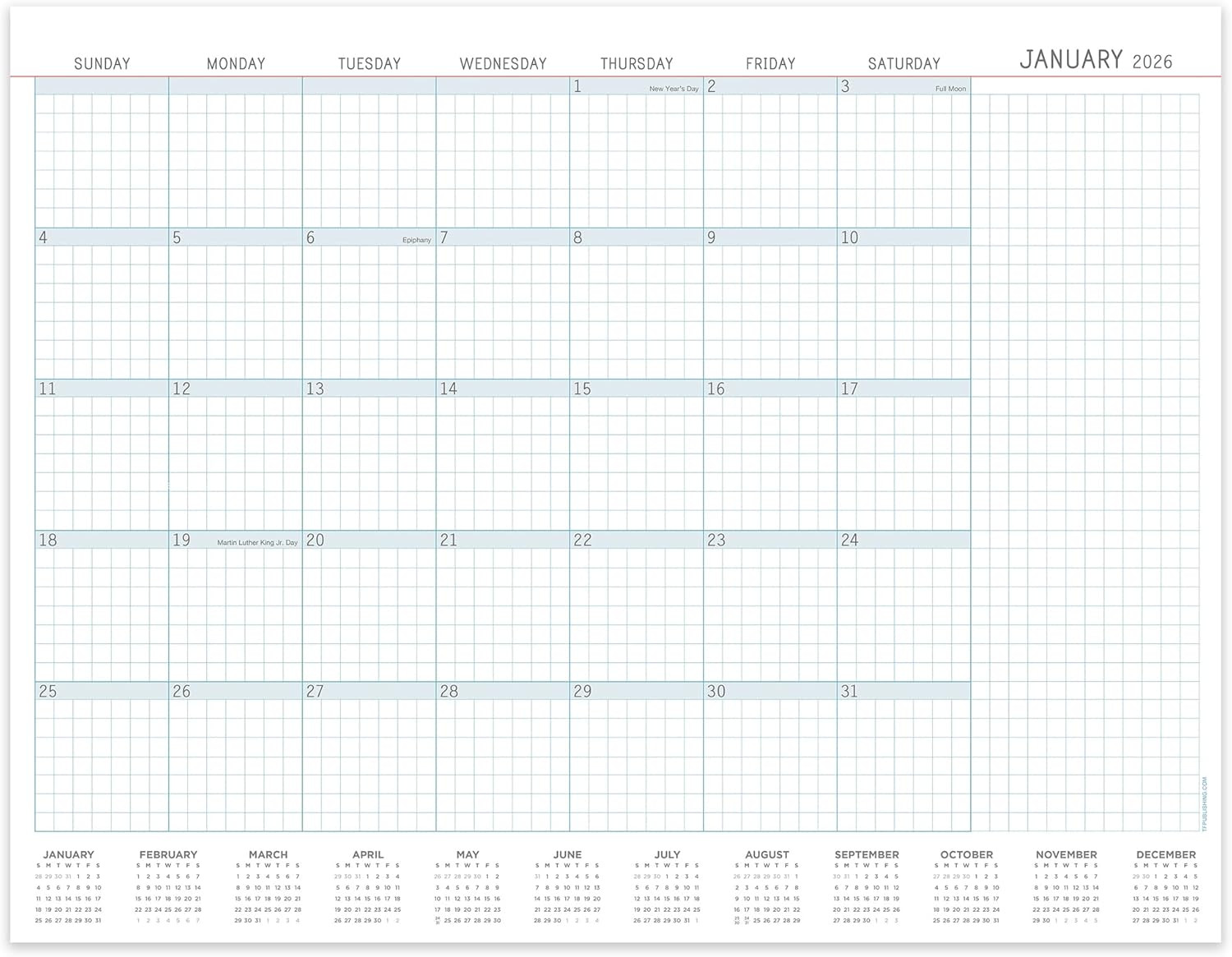
Task: Click the NOVEMBER mini calendar heading
Action: pyautogui.click(x=1066, y=854)
